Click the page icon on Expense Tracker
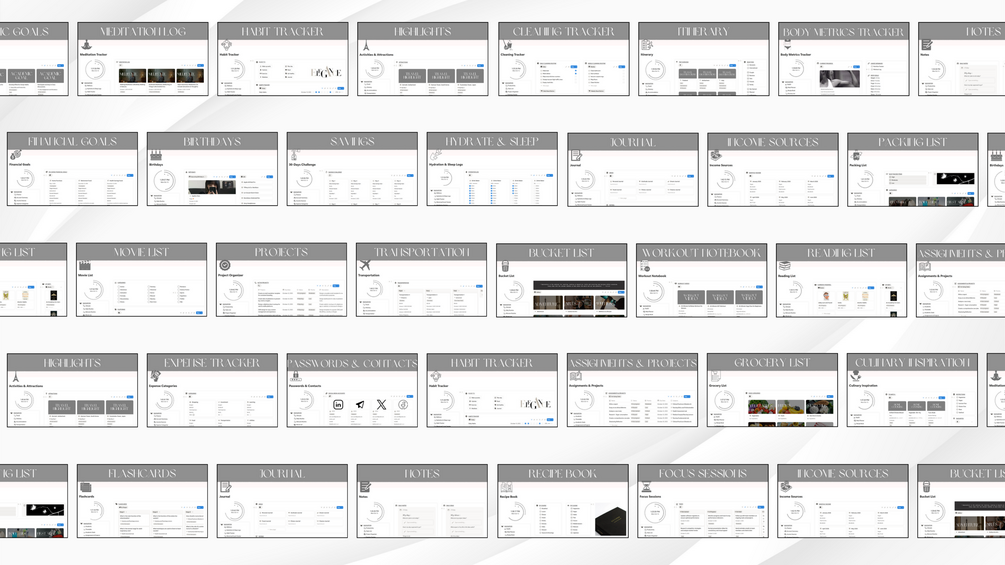1005x565 pixels. click(x=156, y=376)
